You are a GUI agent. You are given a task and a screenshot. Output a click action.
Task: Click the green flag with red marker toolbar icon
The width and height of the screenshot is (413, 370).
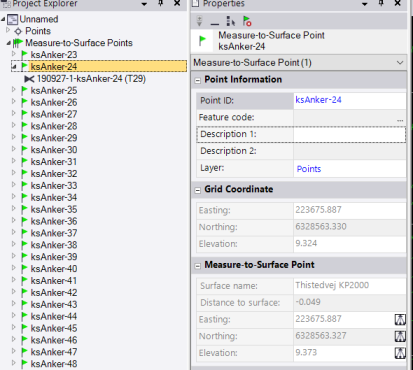247,21
